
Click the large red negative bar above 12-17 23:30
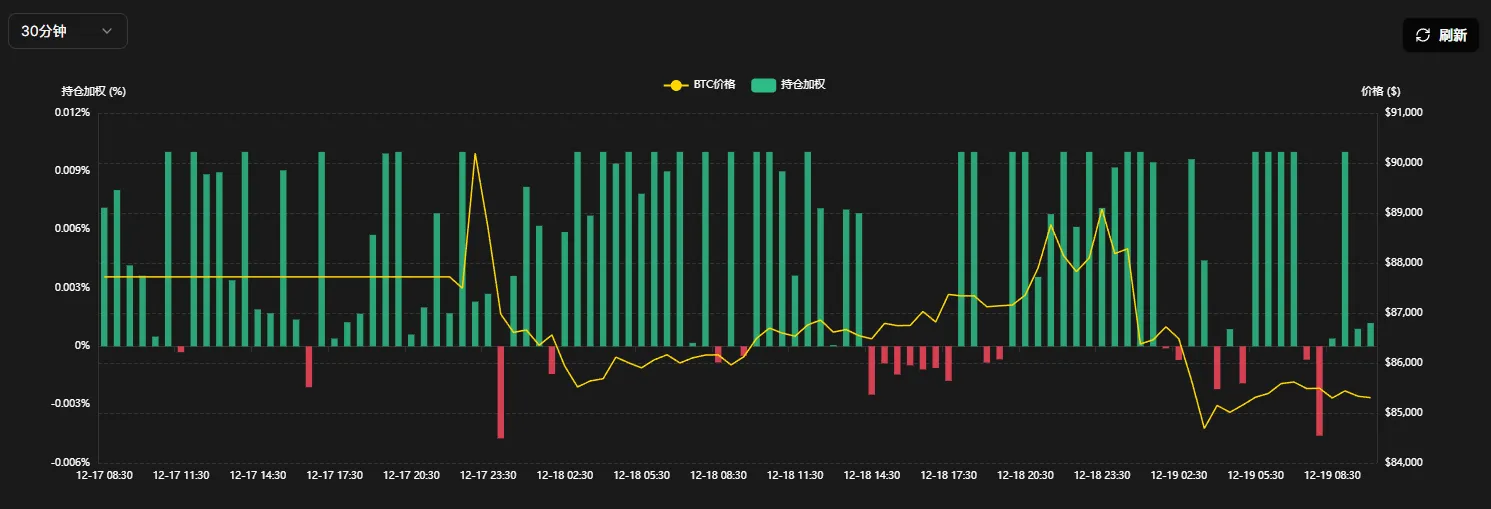pos(501,392)
